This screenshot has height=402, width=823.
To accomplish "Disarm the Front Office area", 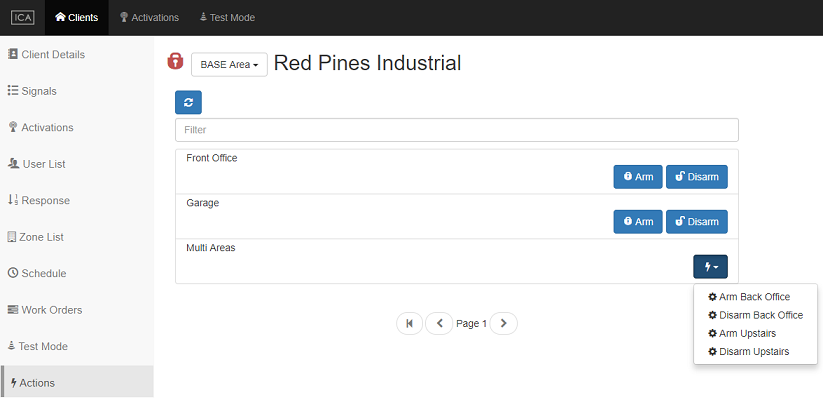I will coord(697,177).
